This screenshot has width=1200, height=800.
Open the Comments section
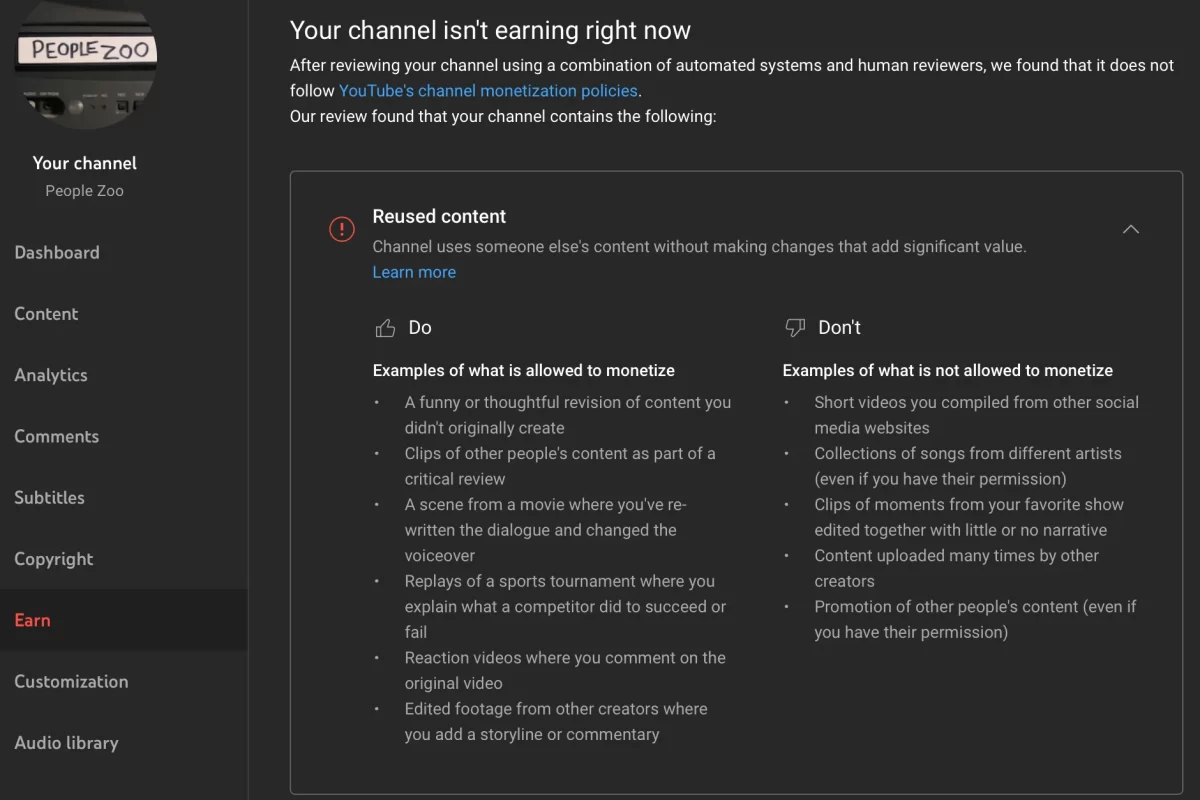tap(56, 436)
